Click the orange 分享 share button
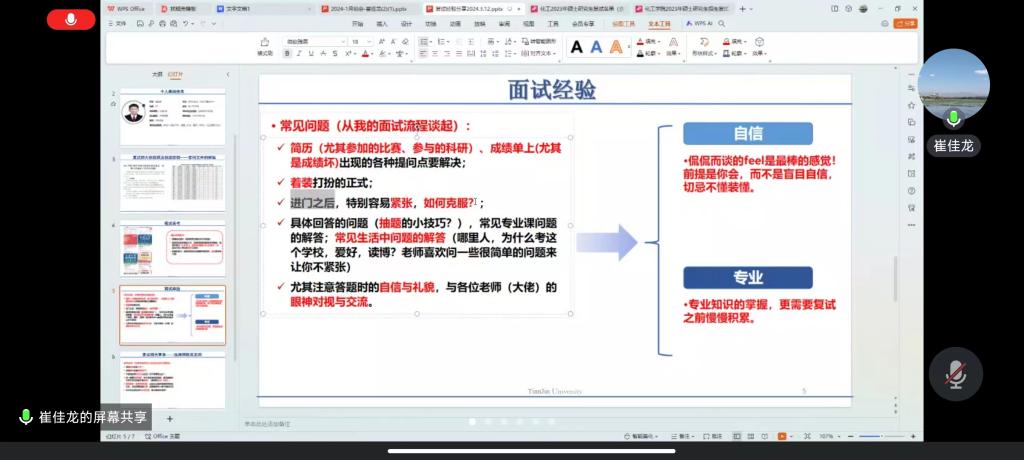Image resolution: width=1024 pixels, height=460 pixels. [906, 22]
